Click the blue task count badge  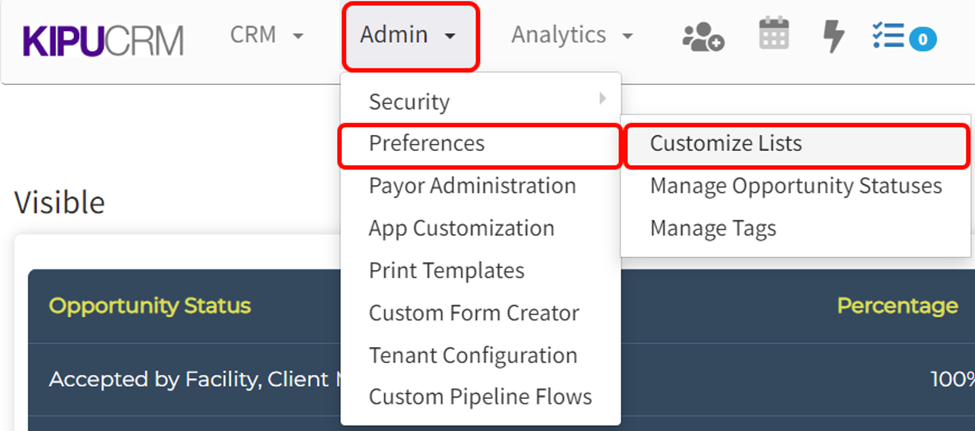922,40
